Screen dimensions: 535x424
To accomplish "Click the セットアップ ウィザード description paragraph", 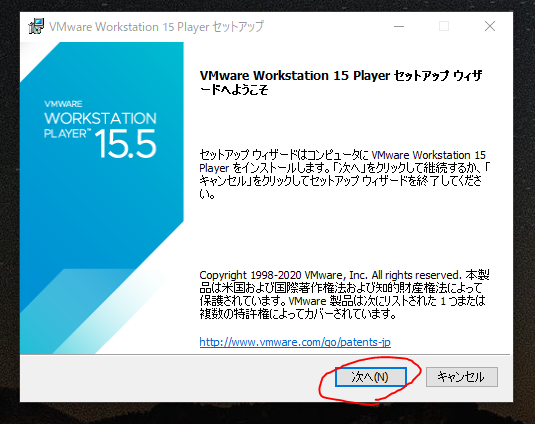I will pyautogui.click(x=345, y=174).
